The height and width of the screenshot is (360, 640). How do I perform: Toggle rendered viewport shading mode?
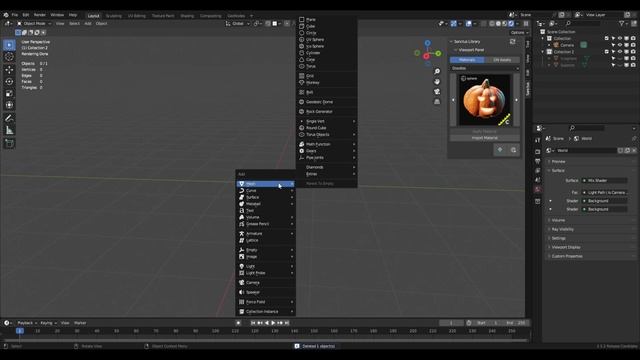511,24
